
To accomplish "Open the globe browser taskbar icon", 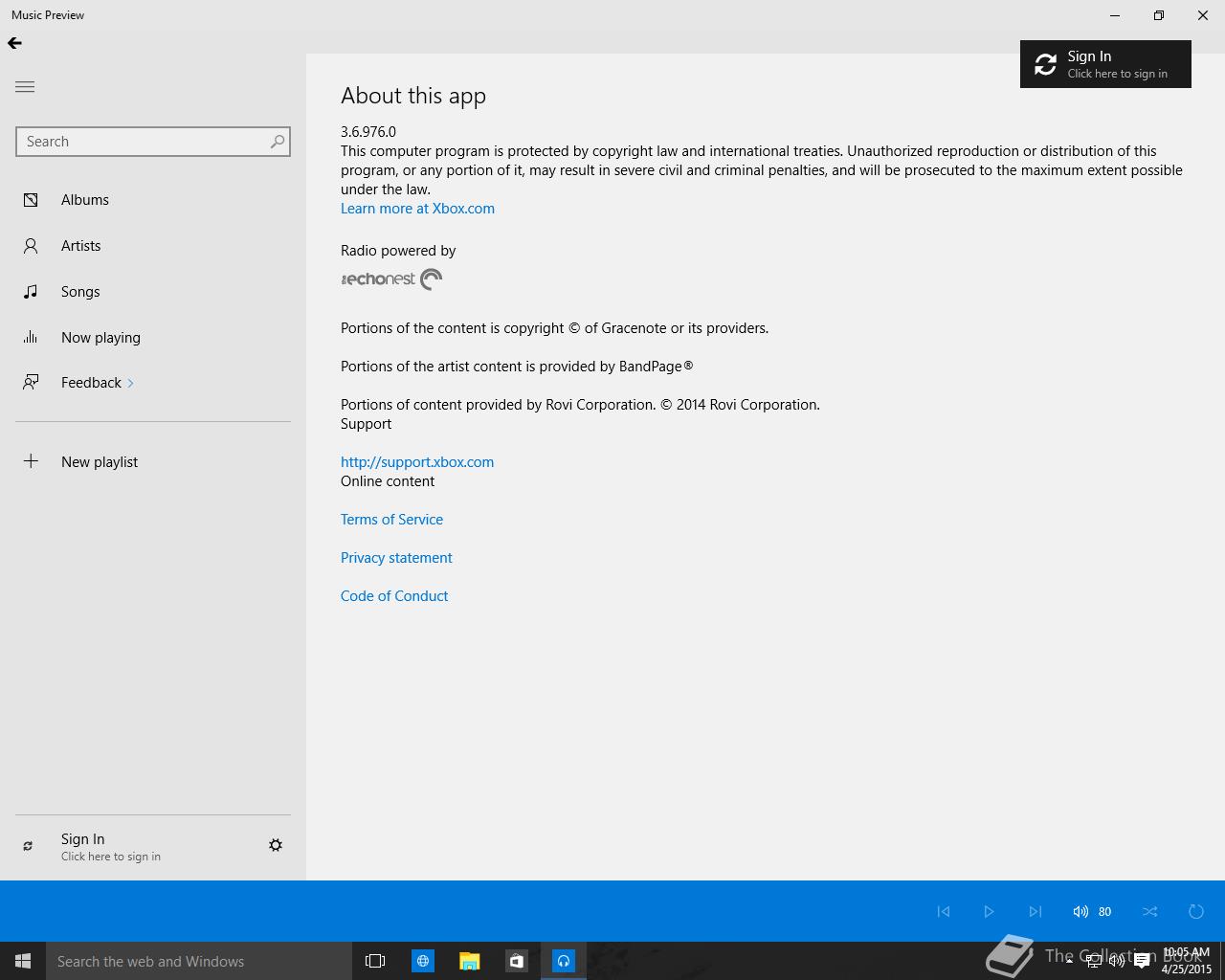I will 422,961.
